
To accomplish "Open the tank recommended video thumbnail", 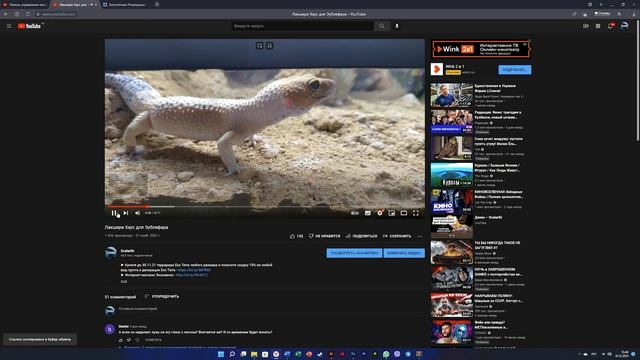I will click(451, 252).
